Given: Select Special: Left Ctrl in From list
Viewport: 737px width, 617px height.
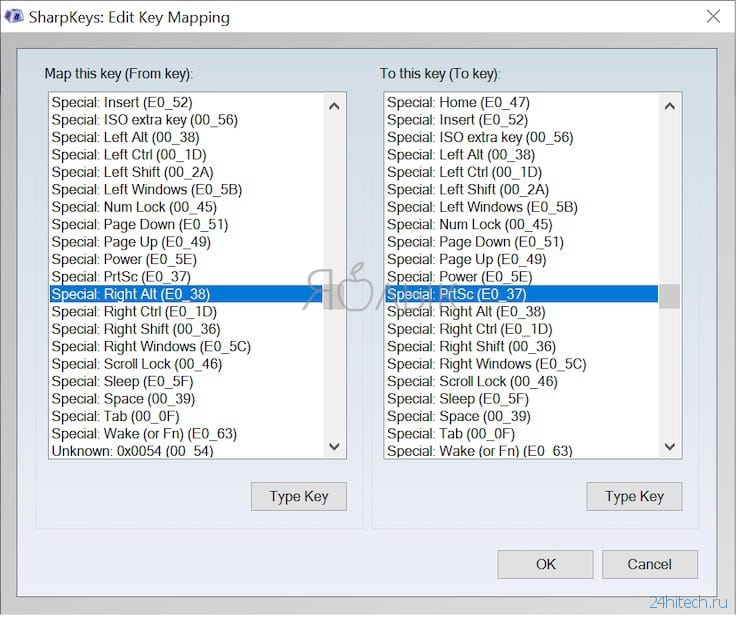Looking at the screenshot, I should coord(186,155).
